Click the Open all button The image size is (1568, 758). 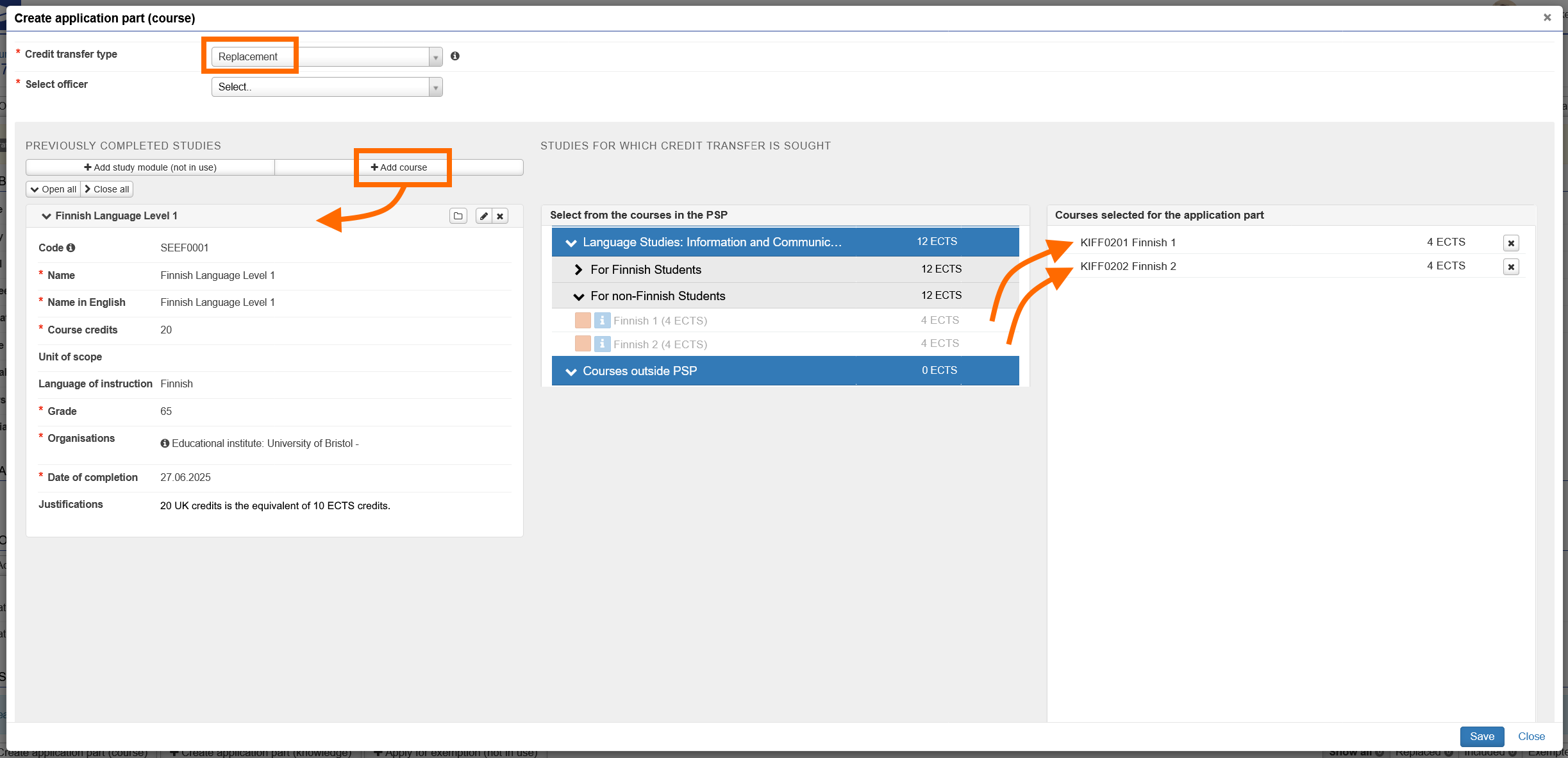(53, 189)
